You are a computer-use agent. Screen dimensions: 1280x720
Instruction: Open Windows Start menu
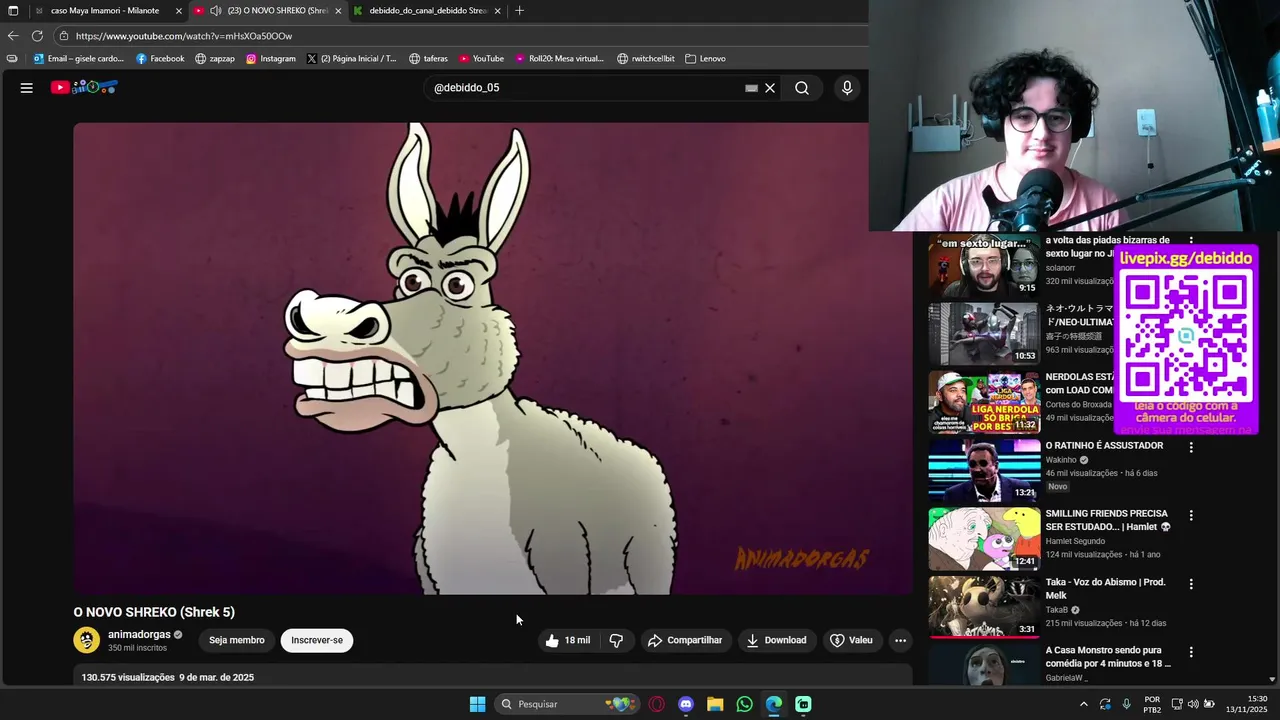point(477,704)
